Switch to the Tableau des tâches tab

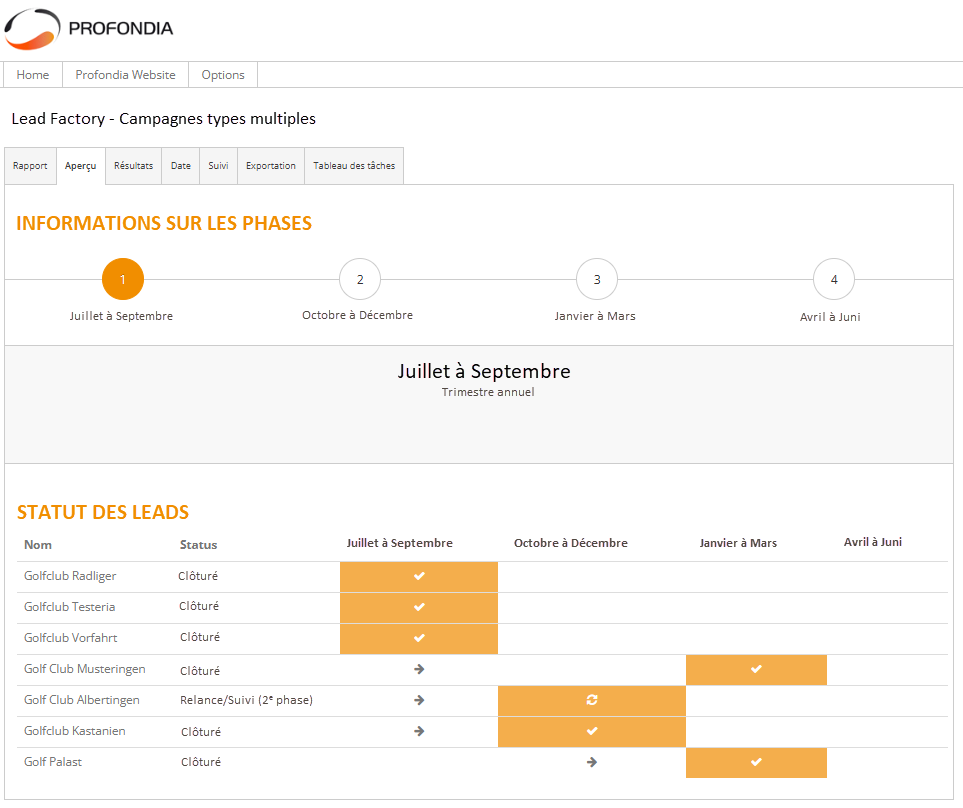(x=354, y=166)
